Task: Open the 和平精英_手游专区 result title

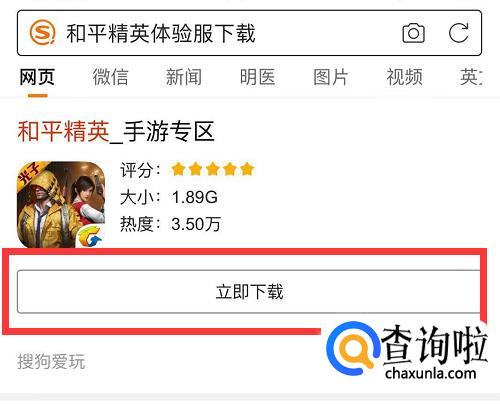Action: [x=116, y=132]
